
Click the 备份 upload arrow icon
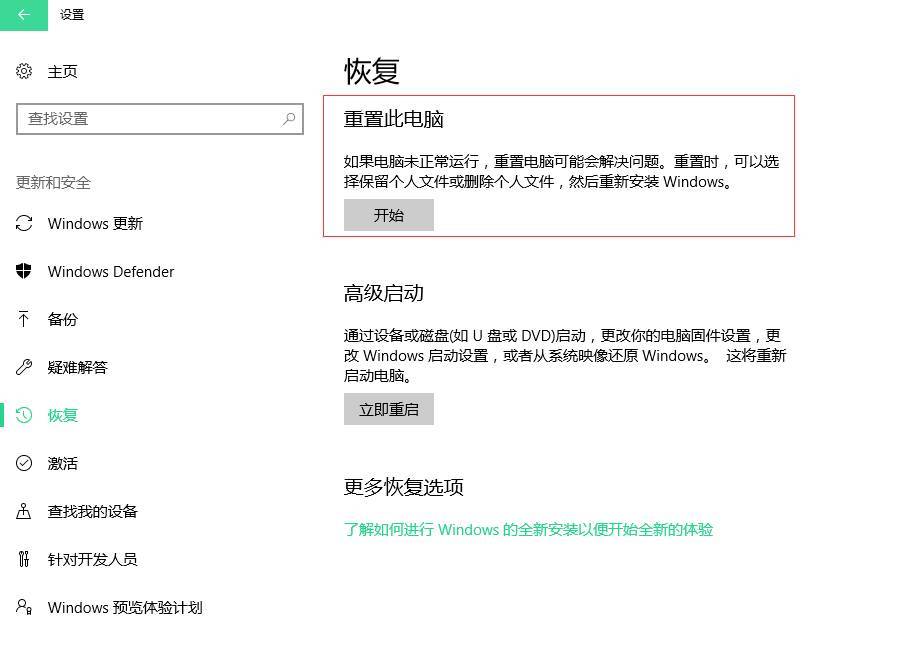(x=24, y=319)
